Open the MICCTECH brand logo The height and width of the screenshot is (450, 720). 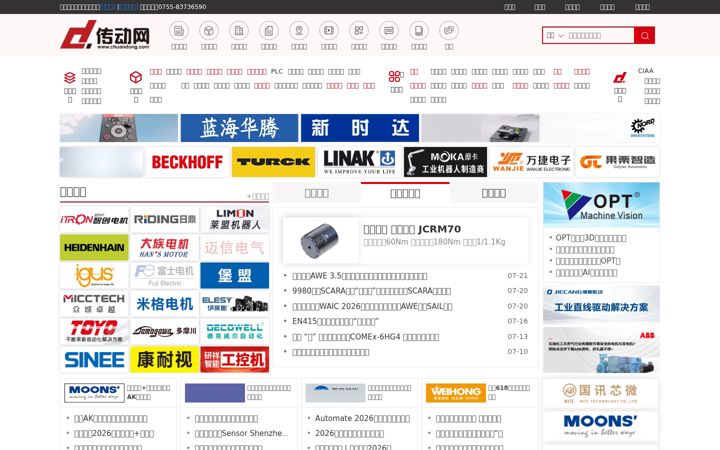(94, 303)
